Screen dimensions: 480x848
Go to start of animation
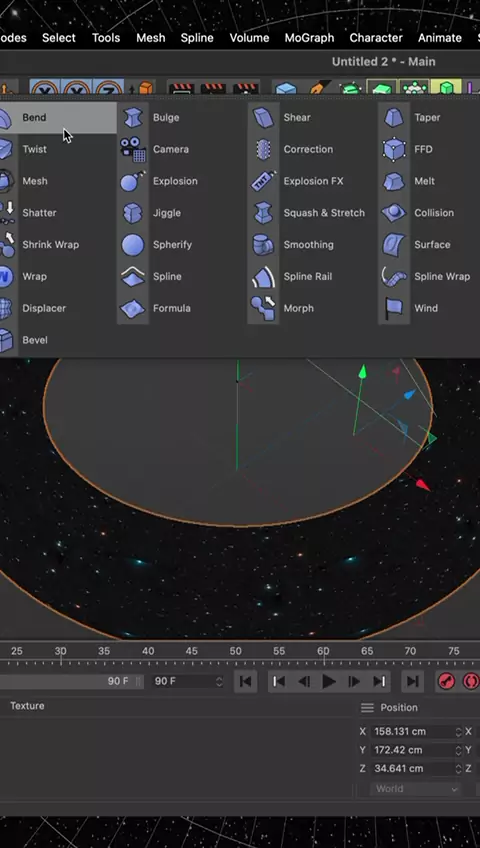(245, 681)
